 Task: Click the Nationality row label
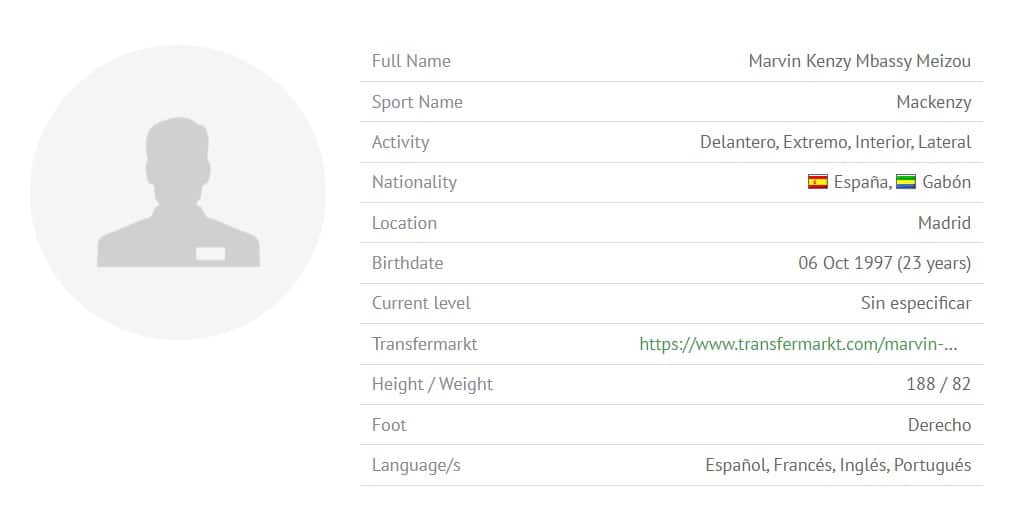(415, 182)
